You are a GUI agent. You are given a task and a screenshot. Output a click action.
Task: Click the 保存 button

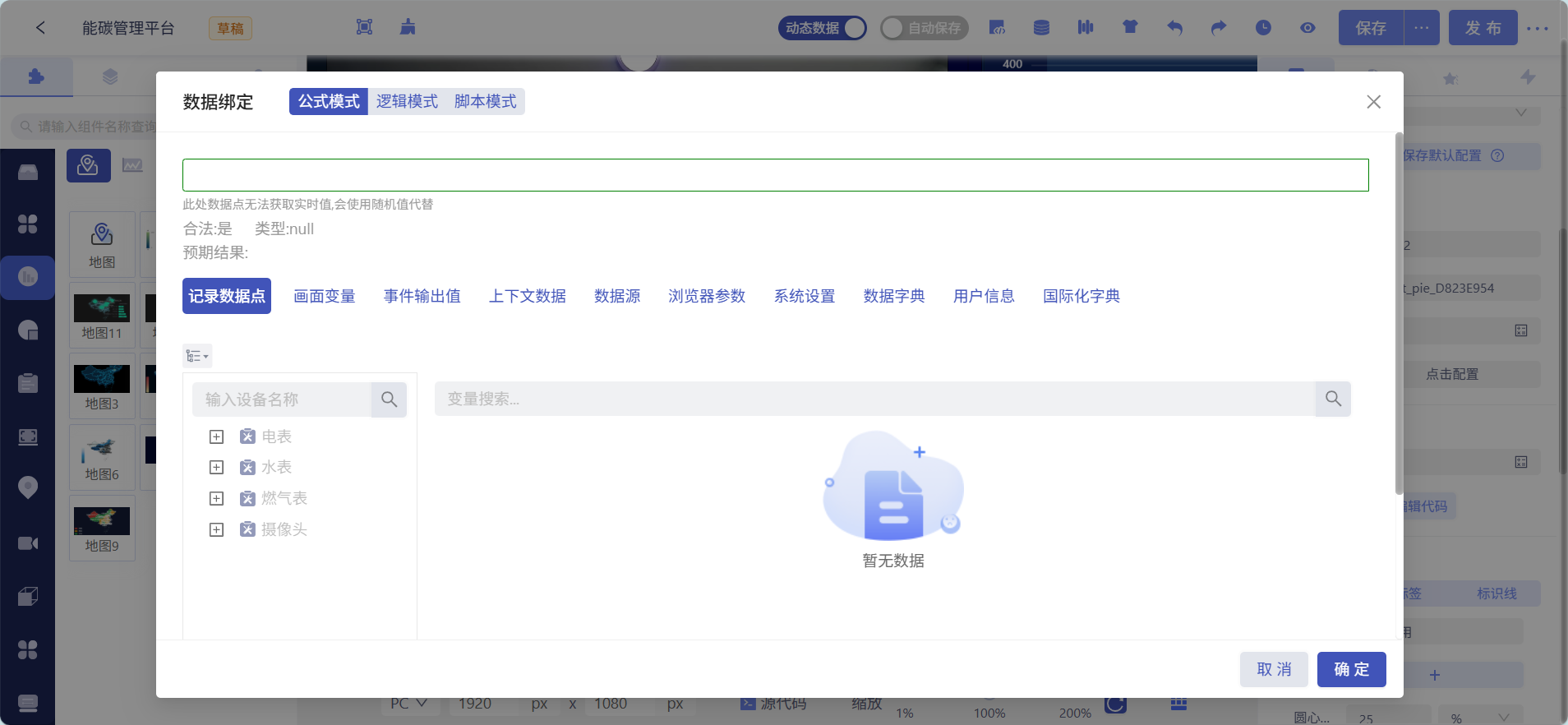click(1371, 28)
